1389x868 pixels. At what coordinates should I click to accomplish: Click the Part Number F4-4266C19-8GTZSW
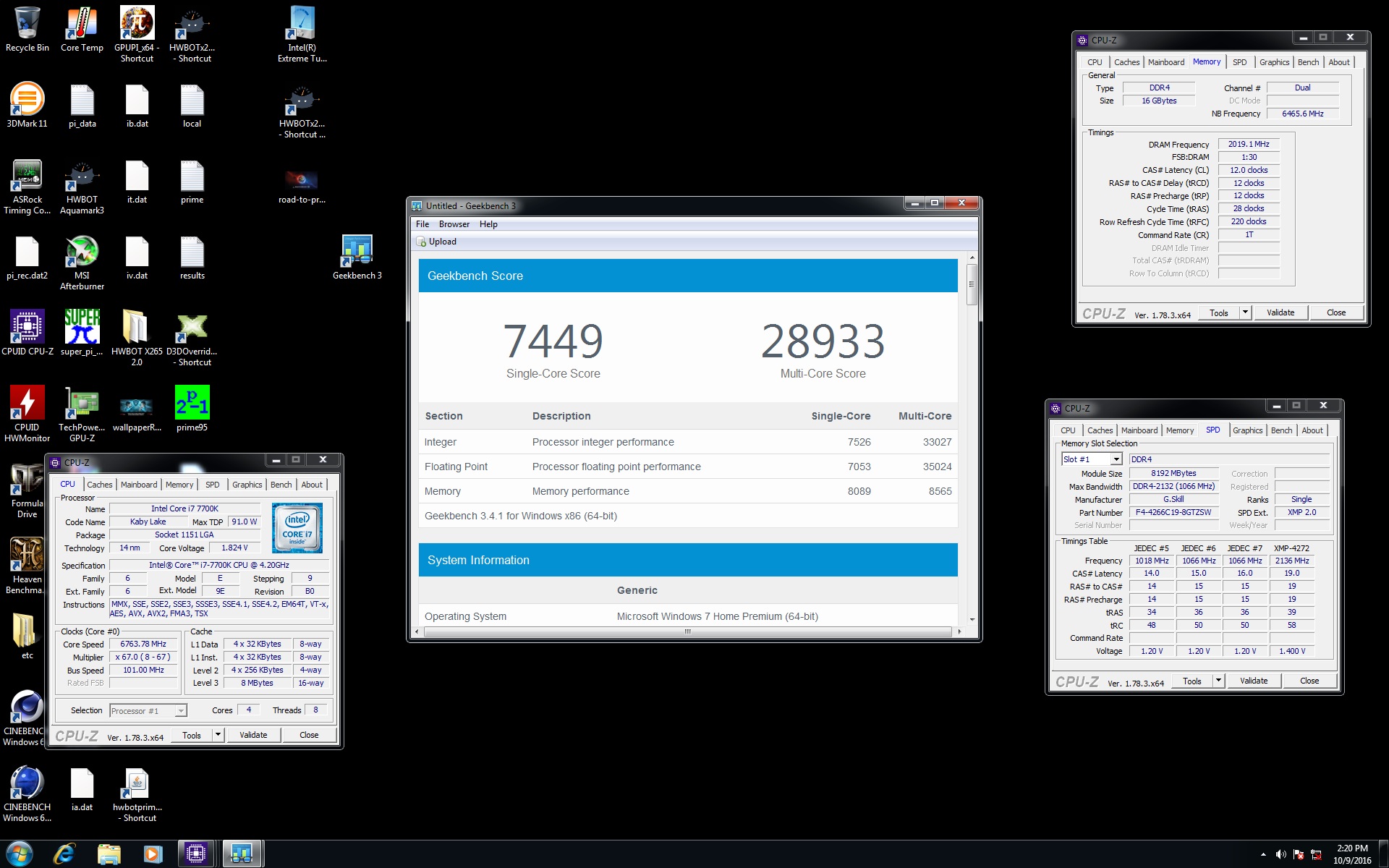1173,512
